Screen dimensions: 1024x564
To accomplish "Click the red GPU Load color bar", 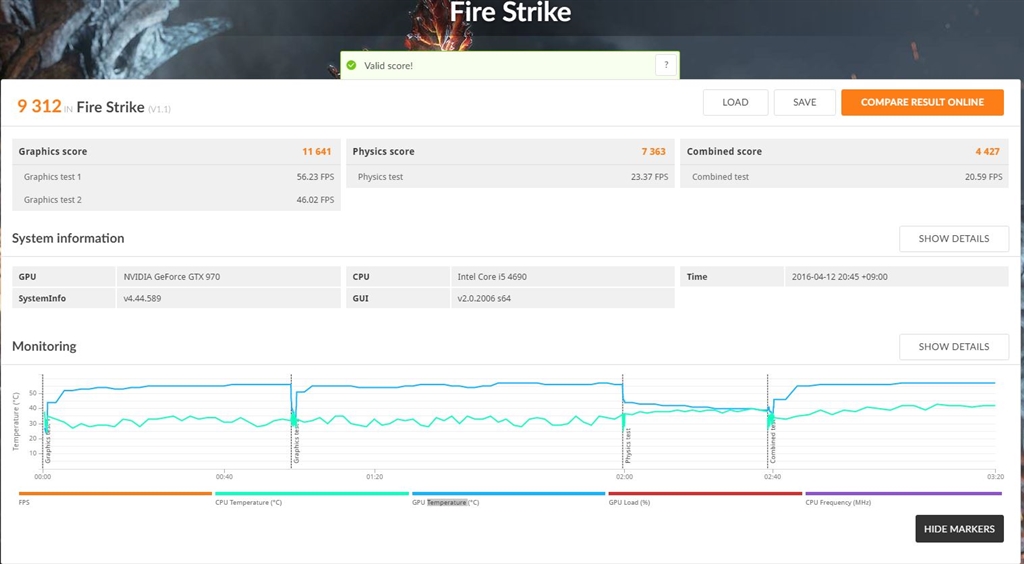I will [x=705, y=494].
